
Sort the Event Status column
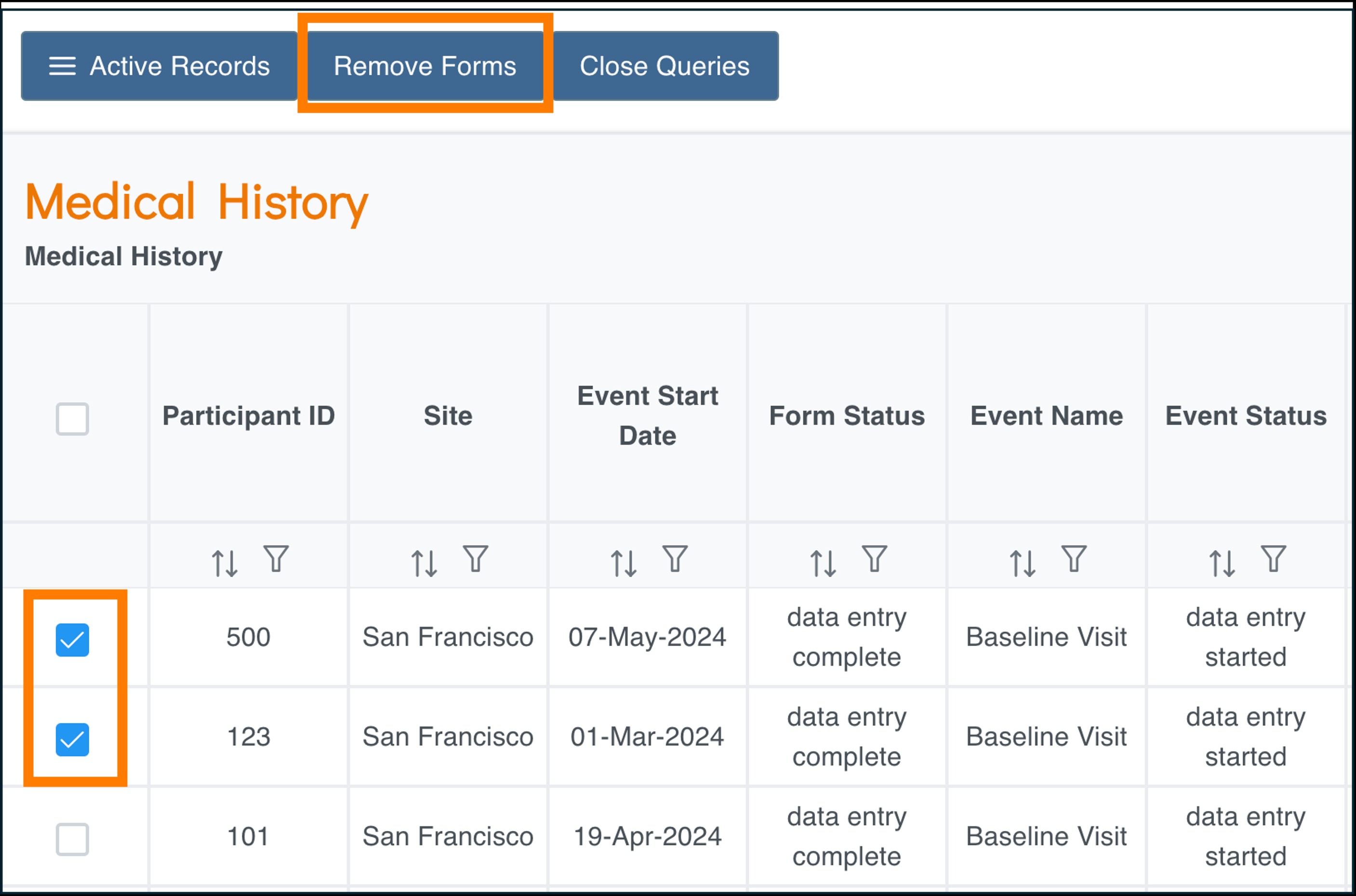[x=1222, y=564]
